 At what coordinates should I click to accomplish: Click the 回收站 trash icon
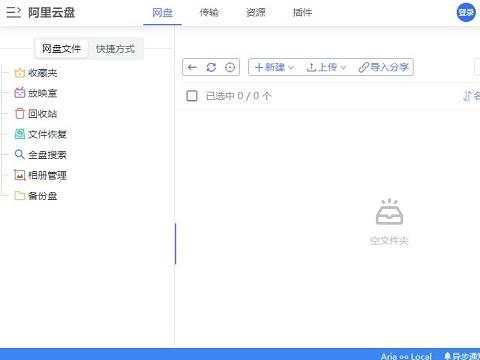(20, 114)
